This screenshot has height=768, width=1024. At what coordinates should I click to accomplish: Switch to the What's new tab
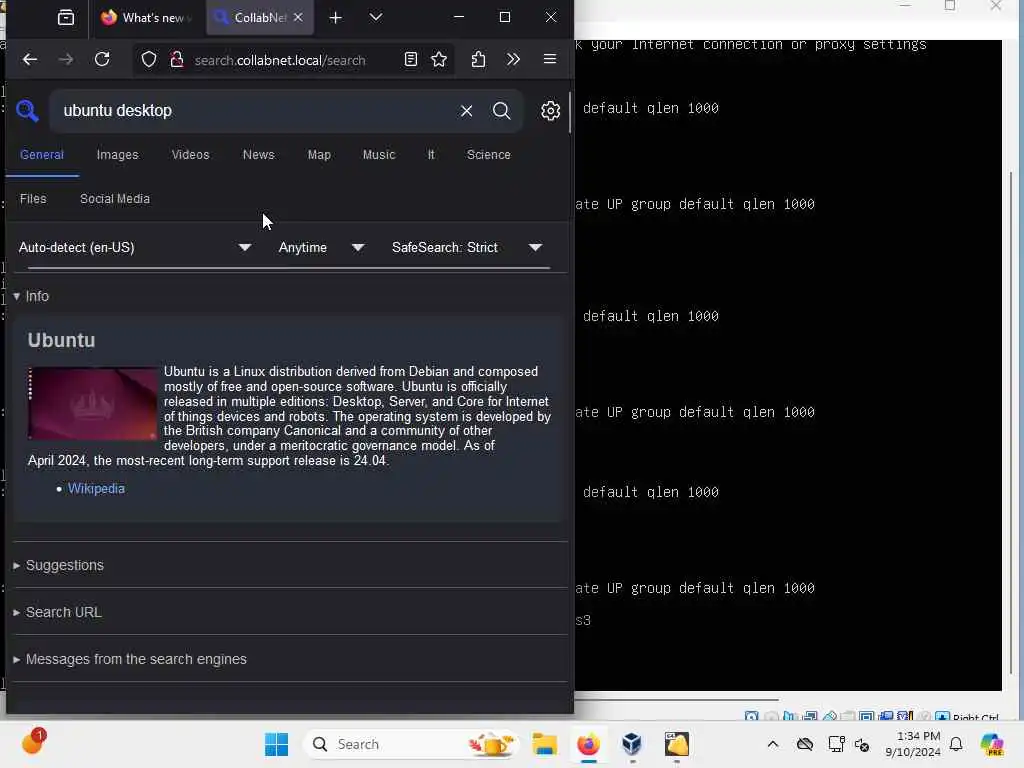(x=145, y=18)
